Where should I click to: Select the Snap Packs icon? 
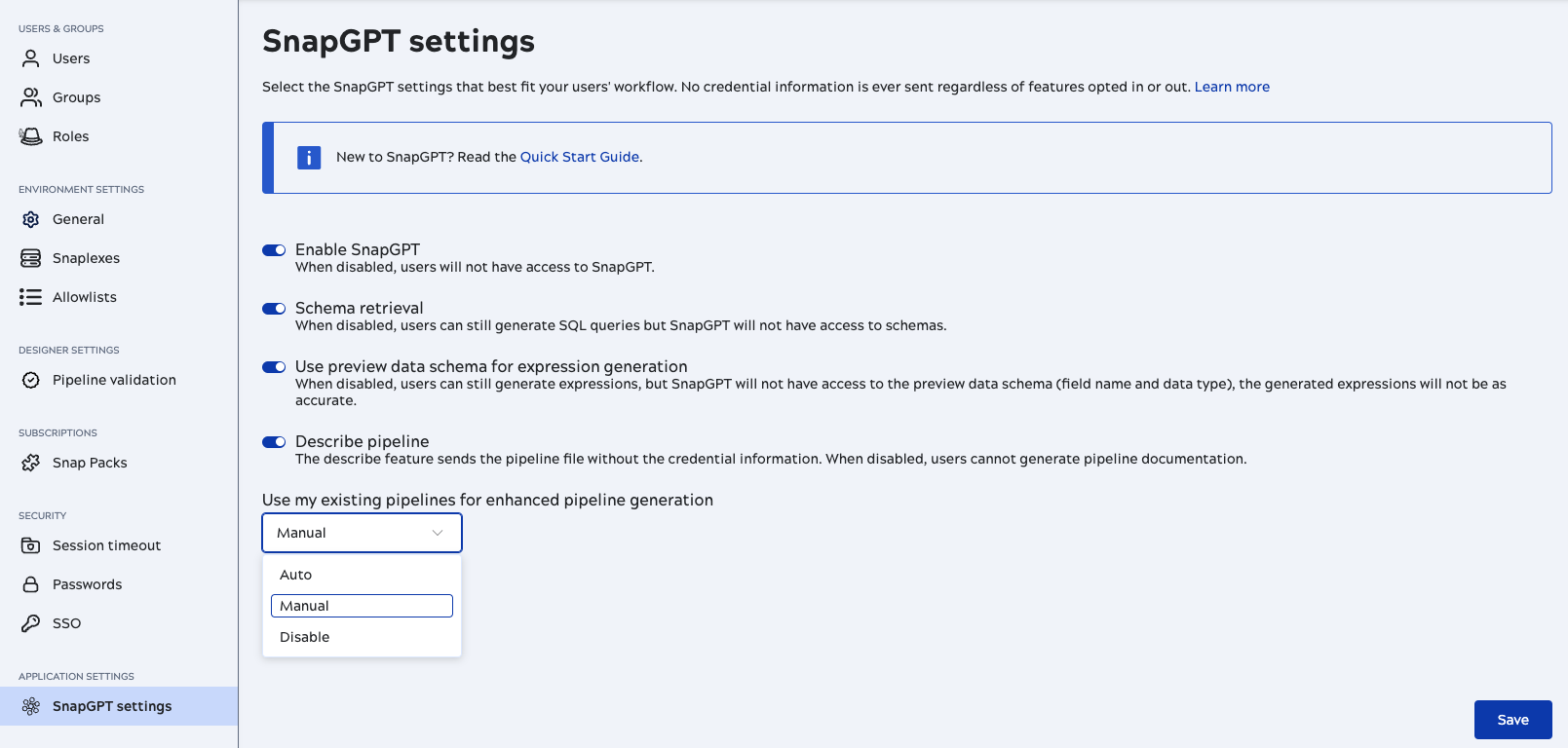[x=30, y=463]
